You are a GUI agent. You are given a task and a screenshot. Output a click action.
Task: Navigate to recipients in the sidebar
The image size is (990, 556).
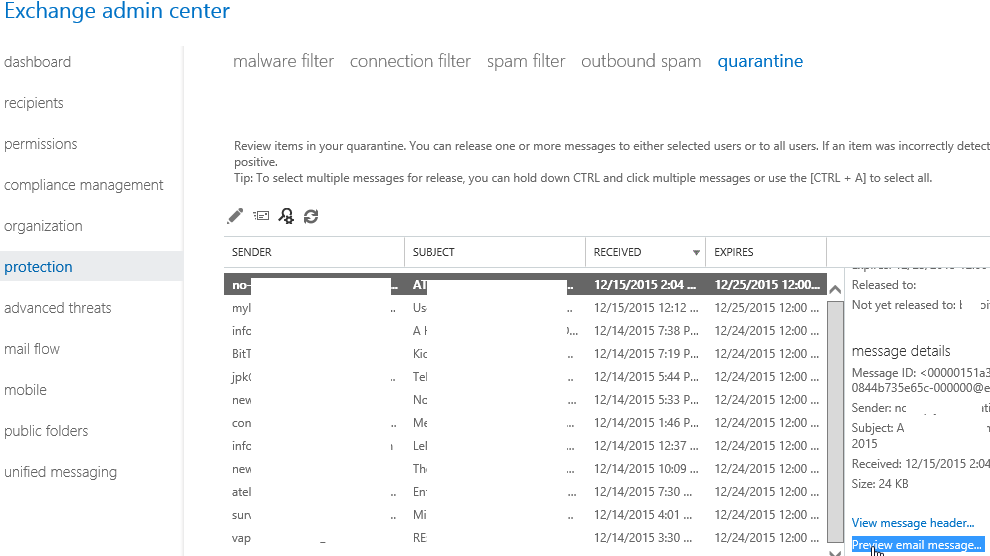coord(34,103)
